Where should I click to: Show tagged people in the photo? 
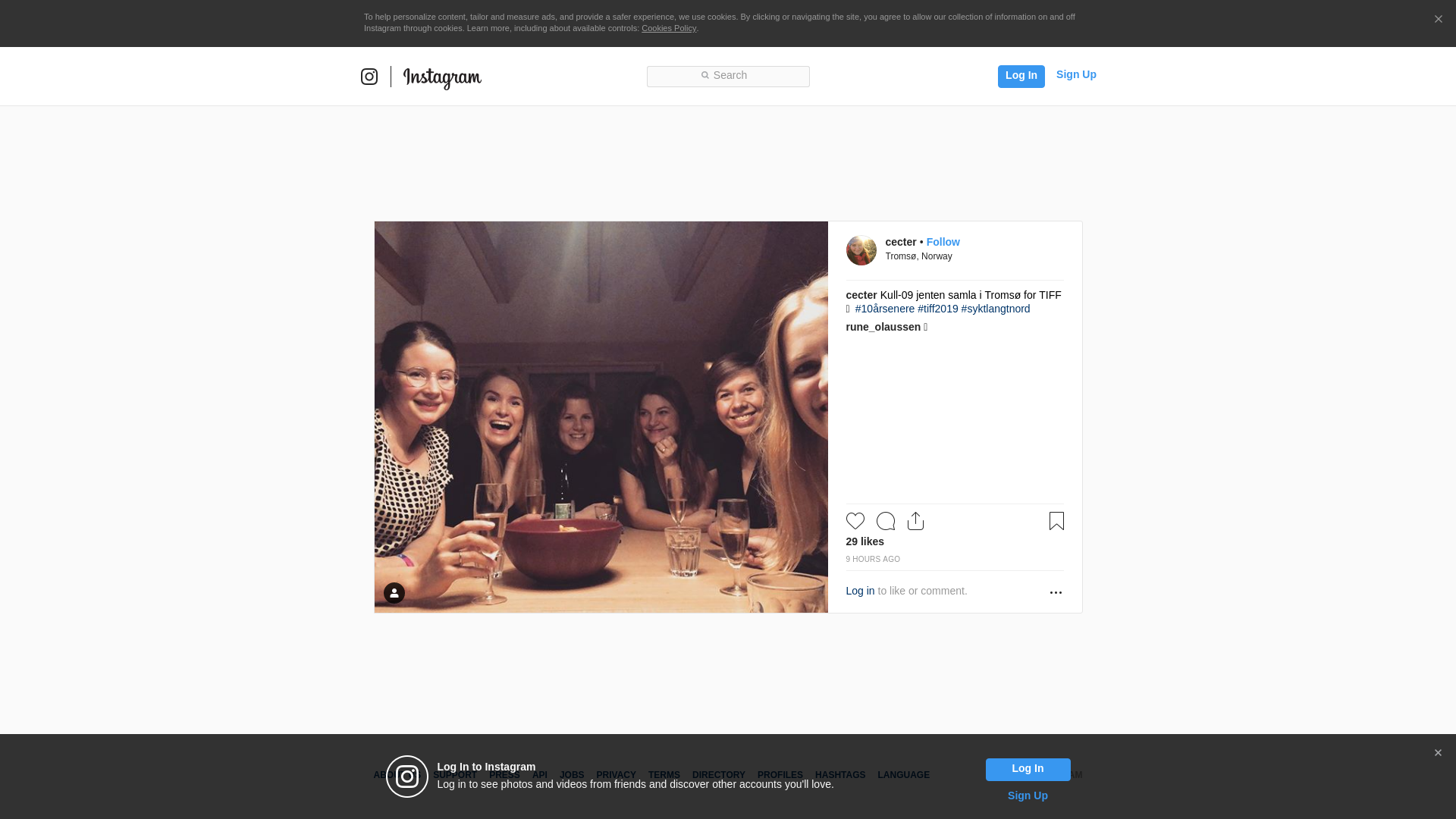pos(394,593)
